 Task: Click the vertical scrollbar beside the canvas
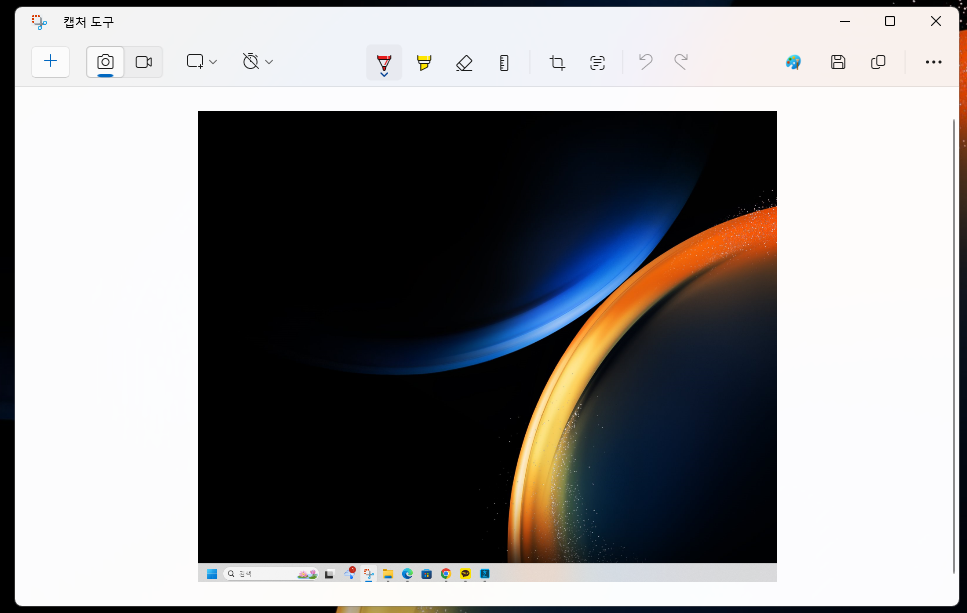[953, 345]
